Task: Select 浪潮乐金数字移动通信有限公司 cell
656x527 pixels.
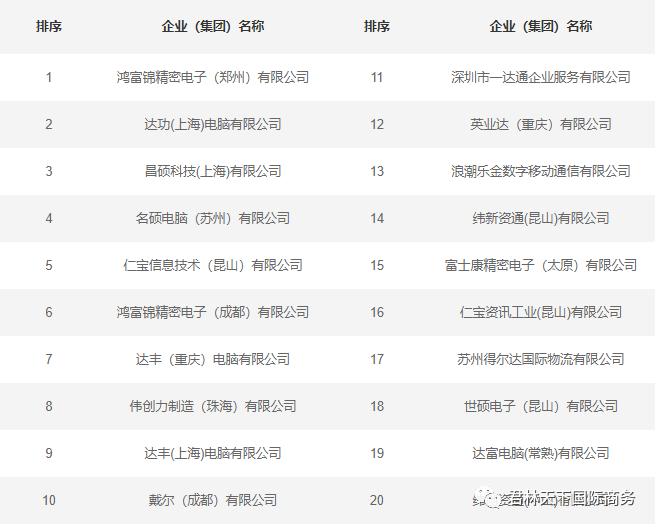Action: [541, 171]
